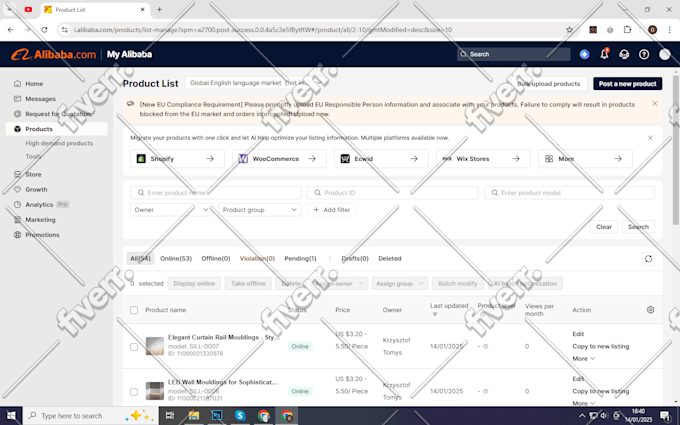Tick the select-all products checkbox
This screenshot has width=680, height=425.
pyautogui.click(x=134, y=310)
